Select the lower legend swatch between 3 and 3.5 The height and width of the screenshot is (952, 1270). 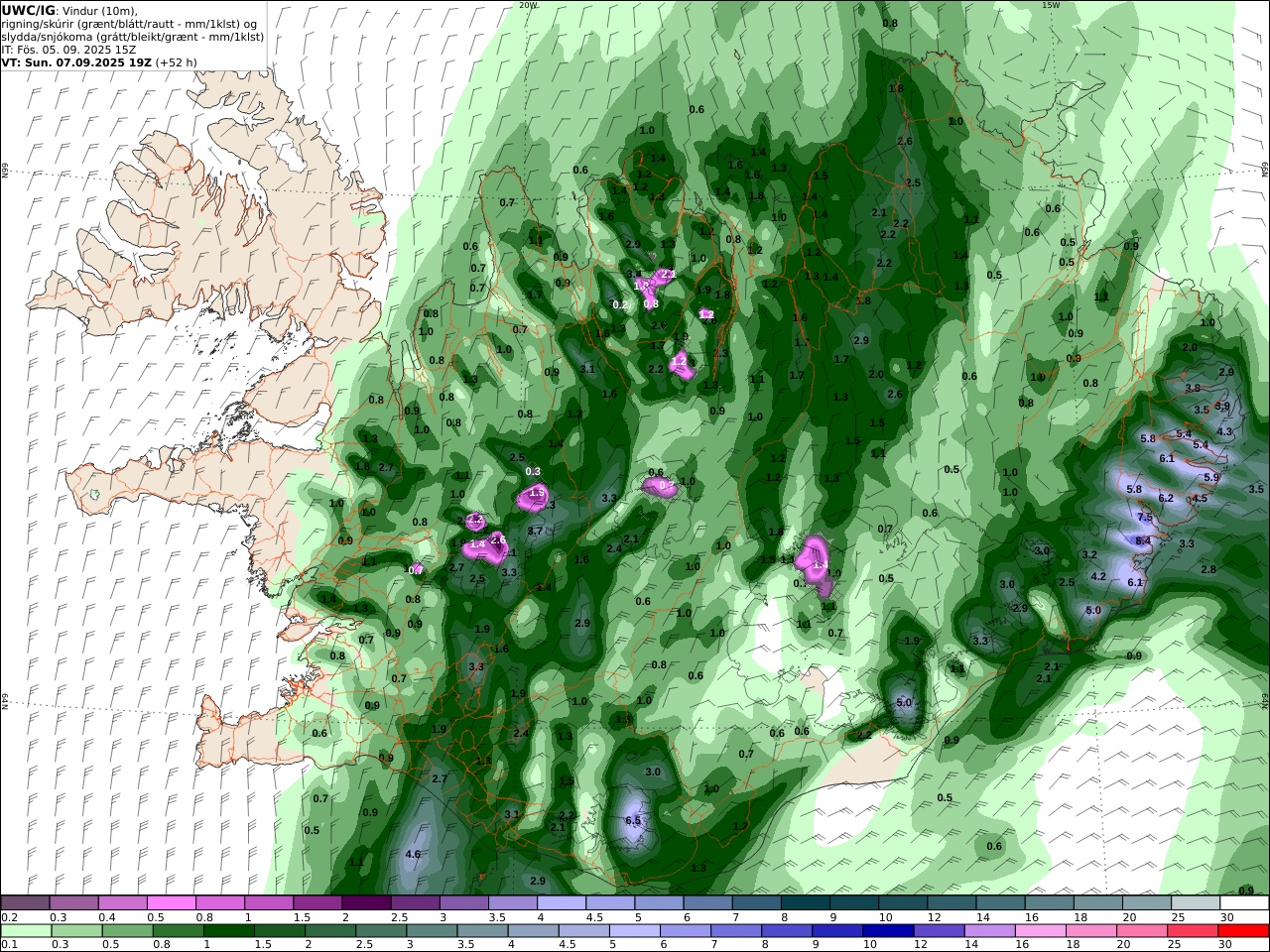[x=432, y=931]
